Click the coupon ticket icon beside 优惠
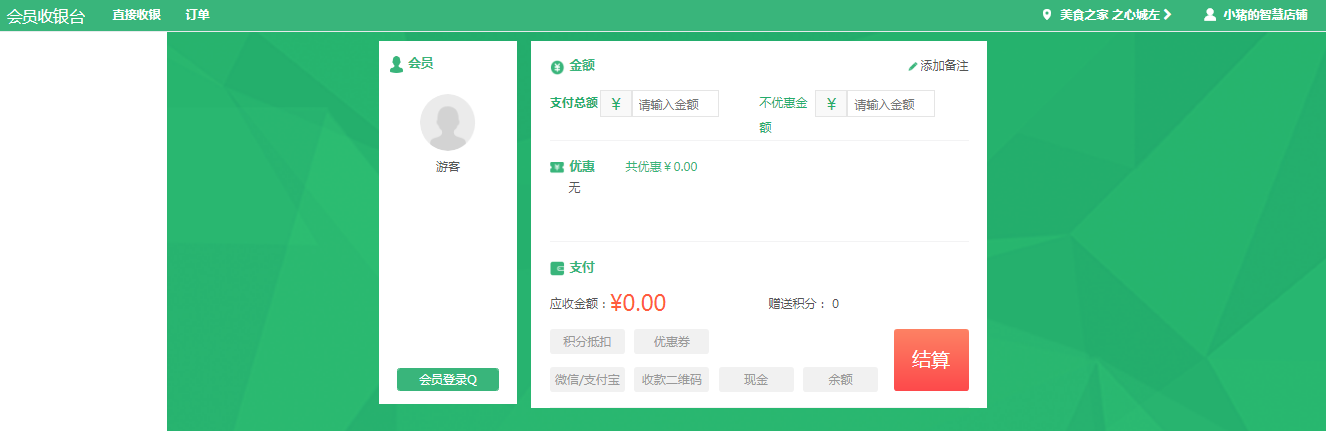 pyautogui.click(x=557, y=167)
